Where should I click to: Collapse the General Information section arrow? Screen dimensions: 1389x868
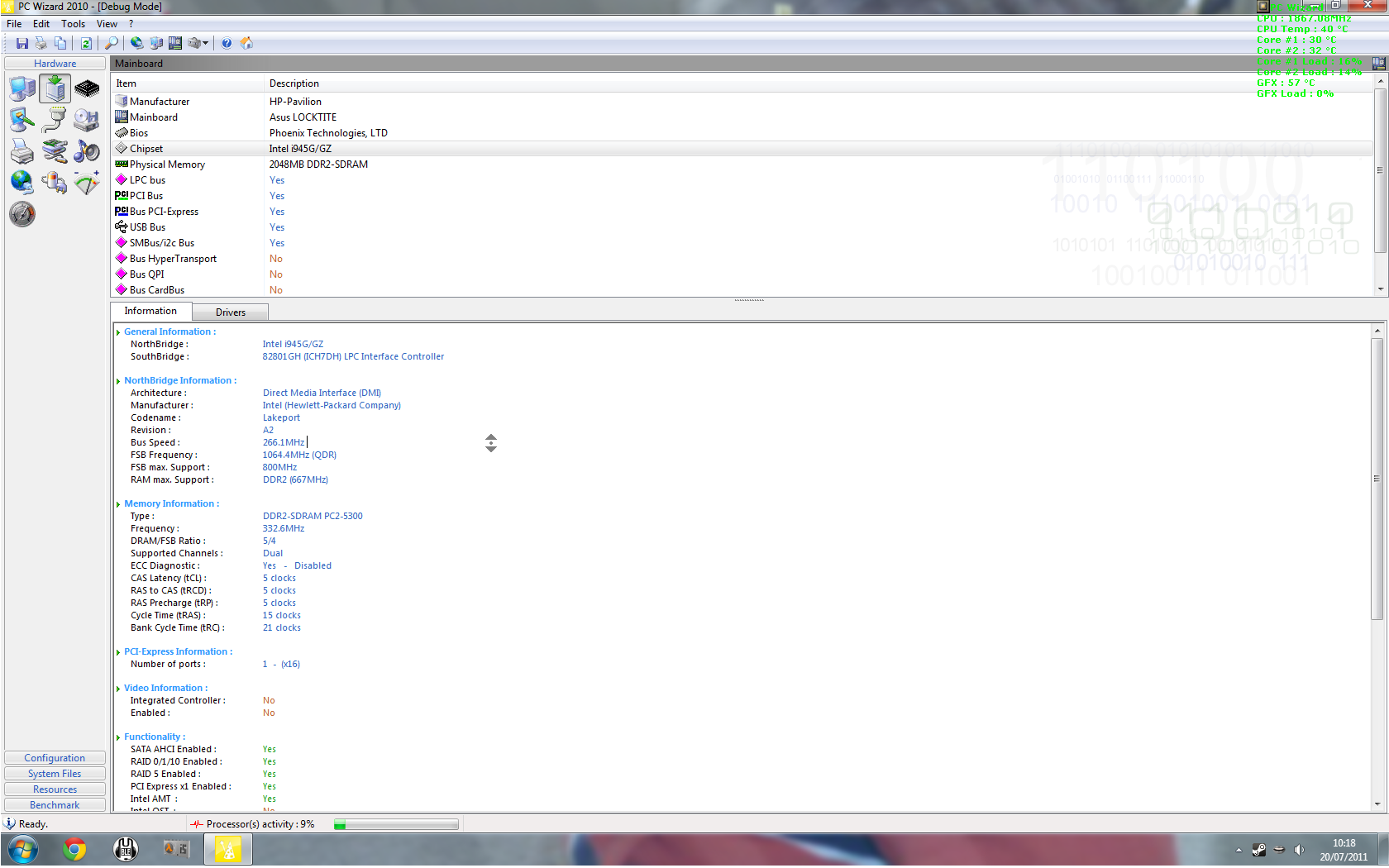[x=118, y=332]
